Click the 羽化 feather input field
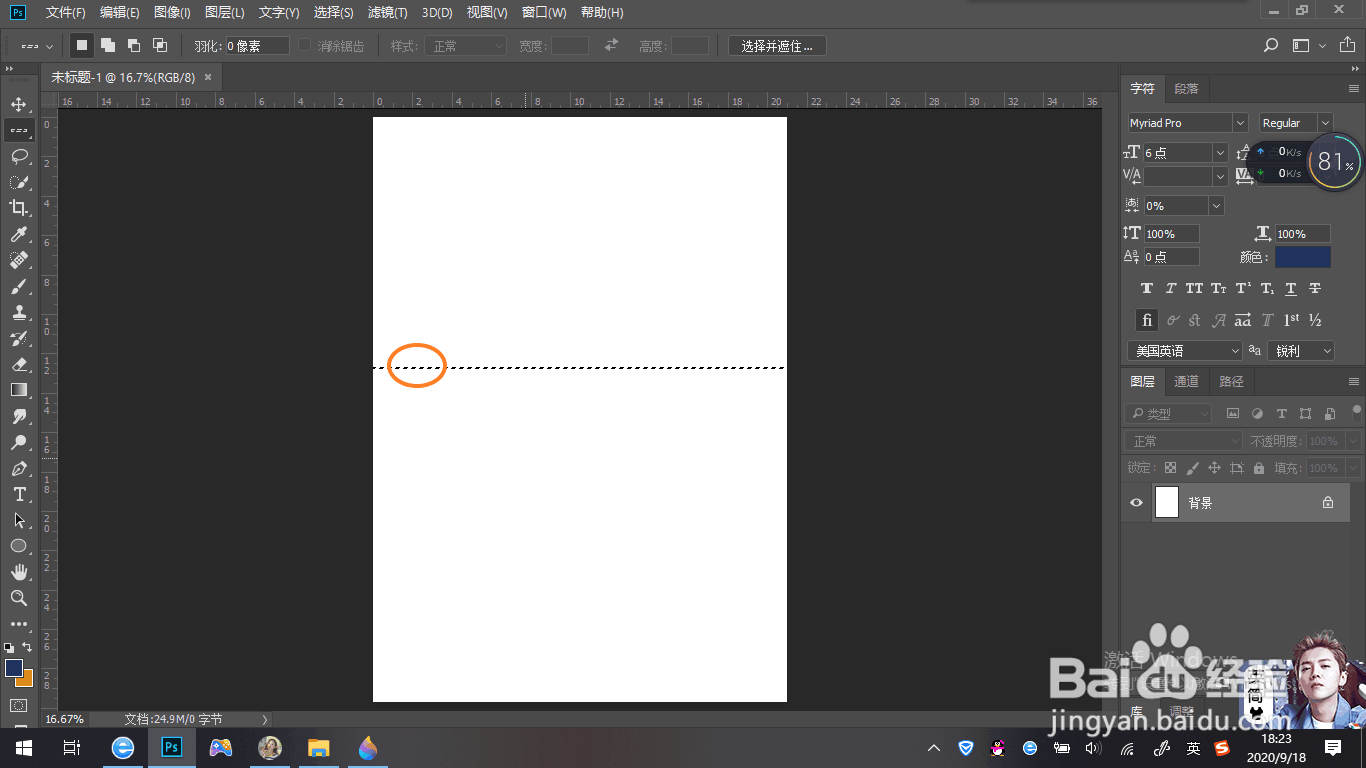 256,46
